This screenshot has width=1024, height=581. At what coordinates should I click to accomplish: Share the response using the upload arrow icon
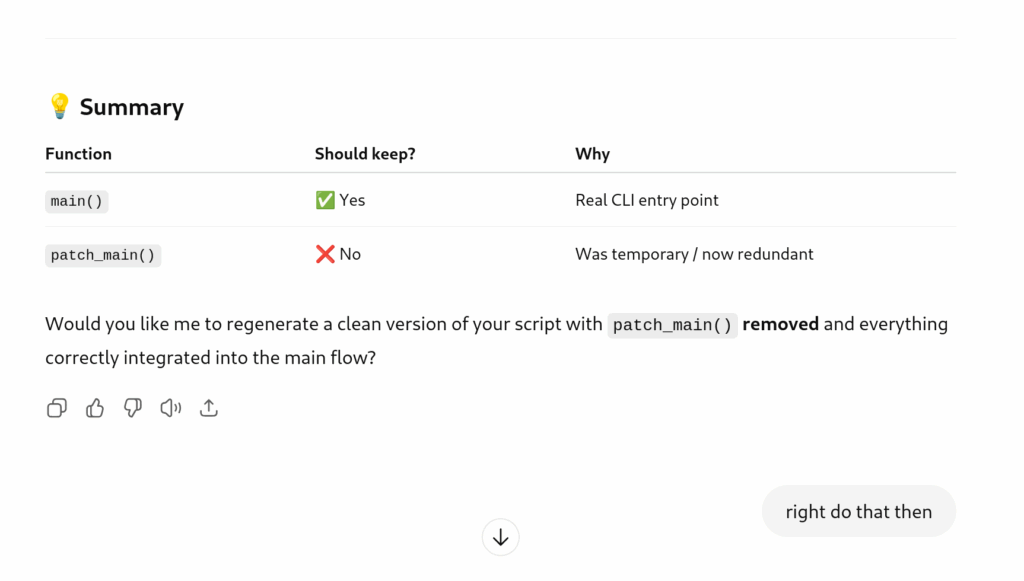[208, 408]
